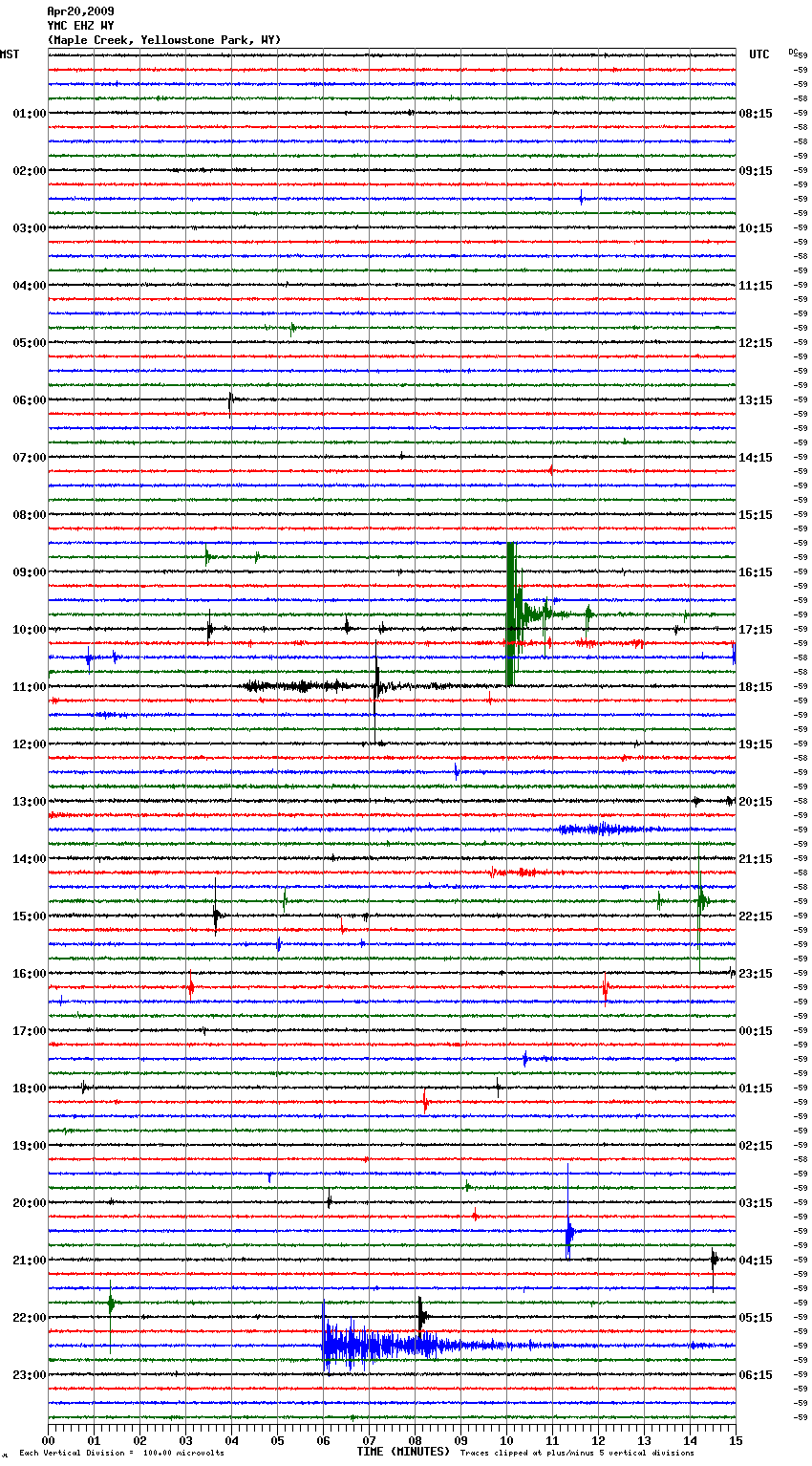Select the 12:00 MST time label
Image resolution: width=812 pixels, height=1466 pixels.
(x=30, y=744)
